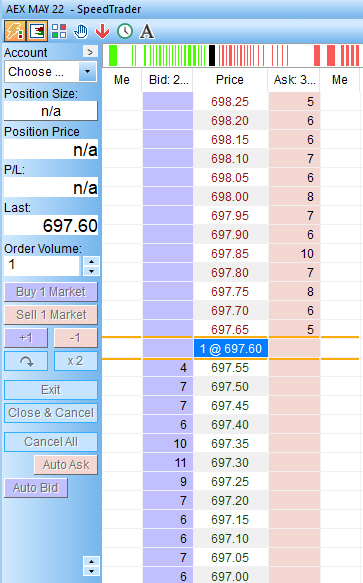
Task: Click the Price column header
Action: (230, 80)
